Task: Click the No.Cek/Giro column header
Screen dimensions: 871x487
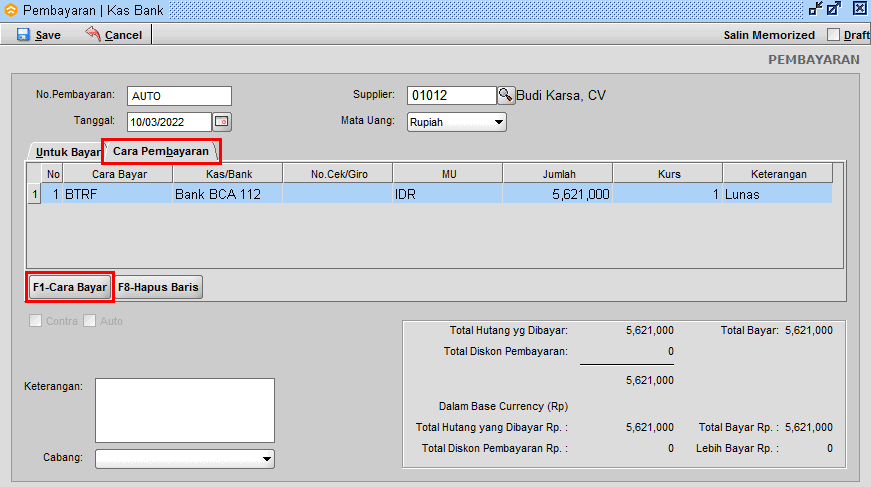Action: point(338,174)
